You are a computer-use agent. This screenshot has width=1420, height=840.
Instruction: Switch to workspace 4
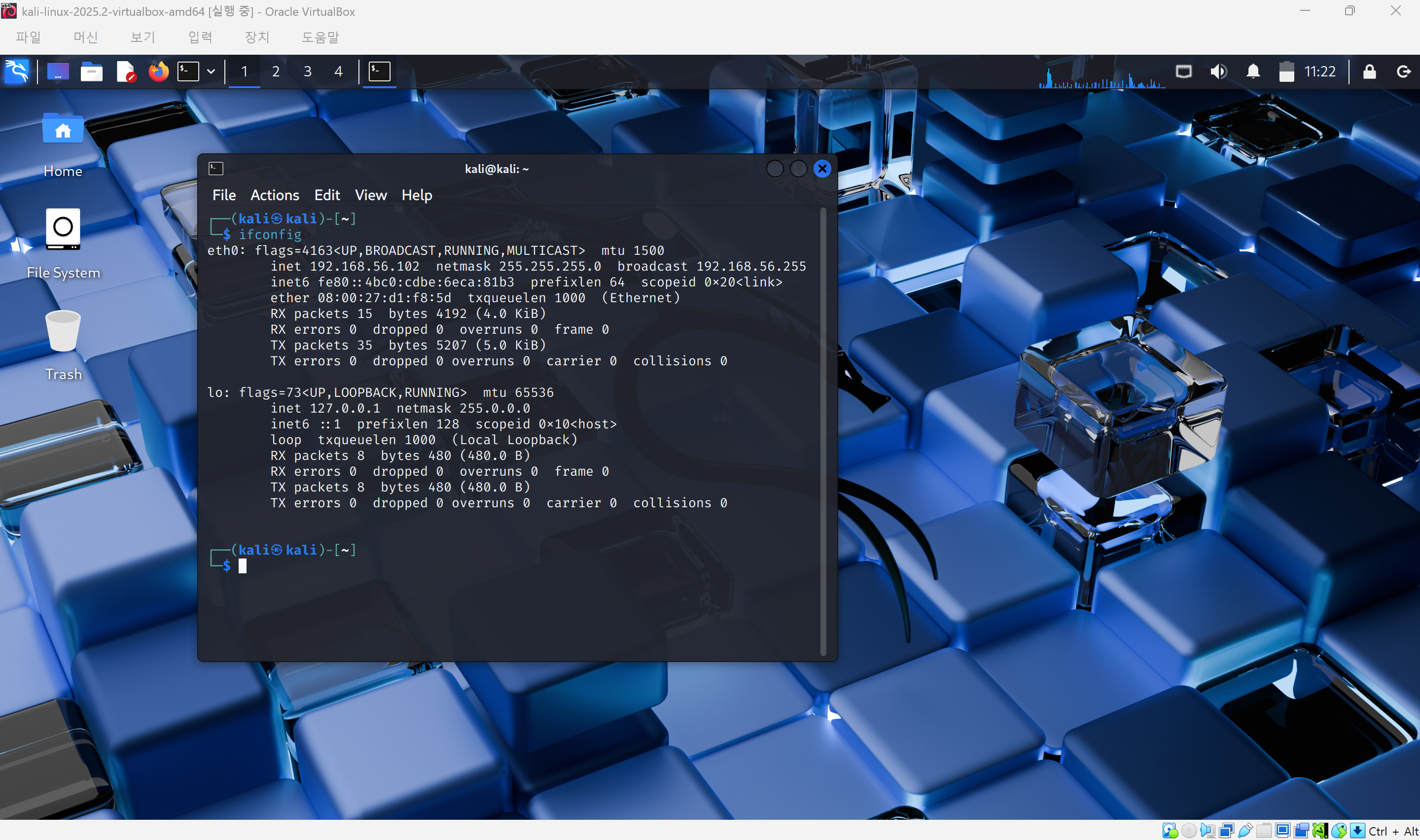[338, 71]
